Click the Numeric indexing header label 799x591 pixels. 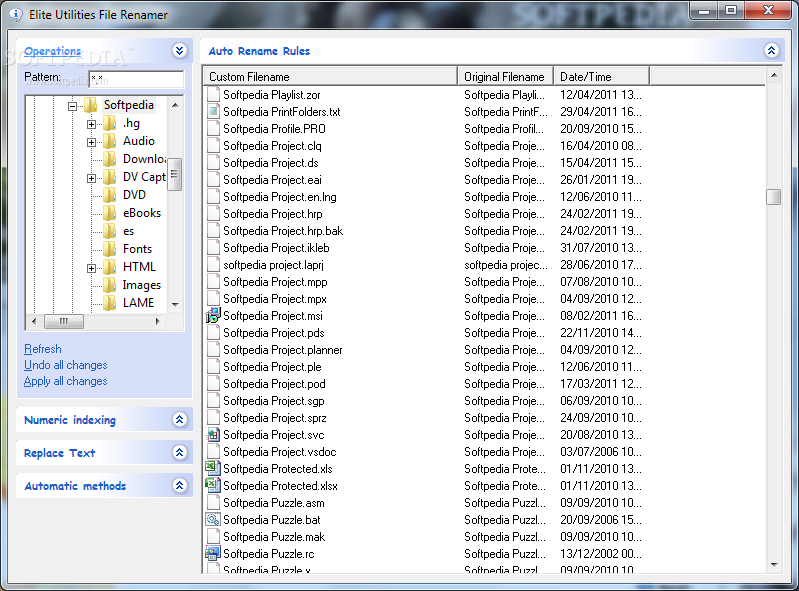pos(70,420)
